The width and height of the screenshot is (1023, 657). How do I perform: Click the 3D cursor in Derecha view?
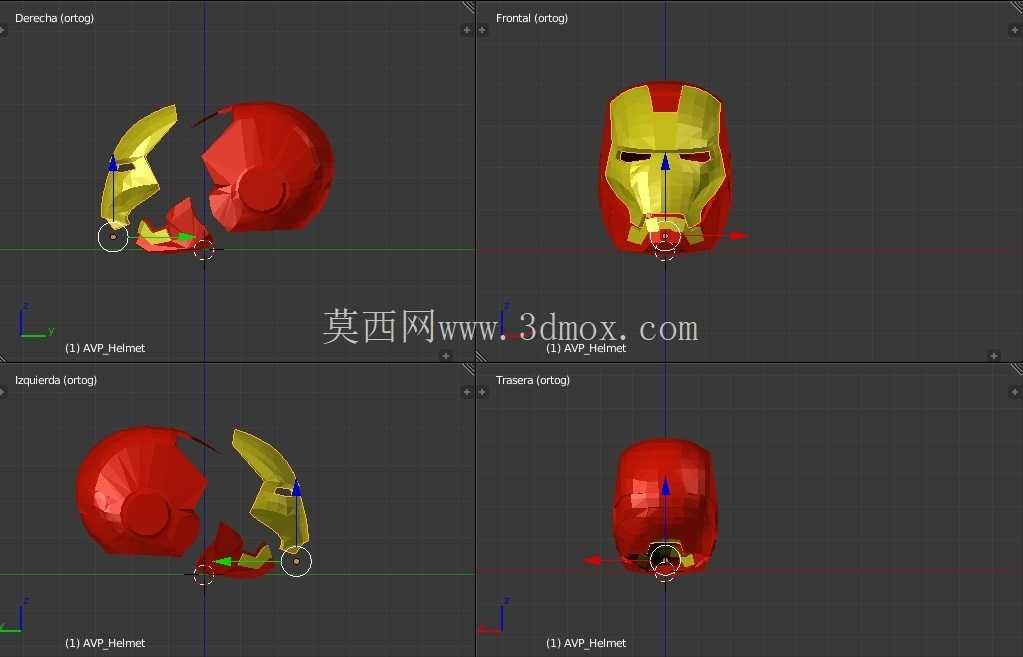pyautogui.click(x=204, y=249)
